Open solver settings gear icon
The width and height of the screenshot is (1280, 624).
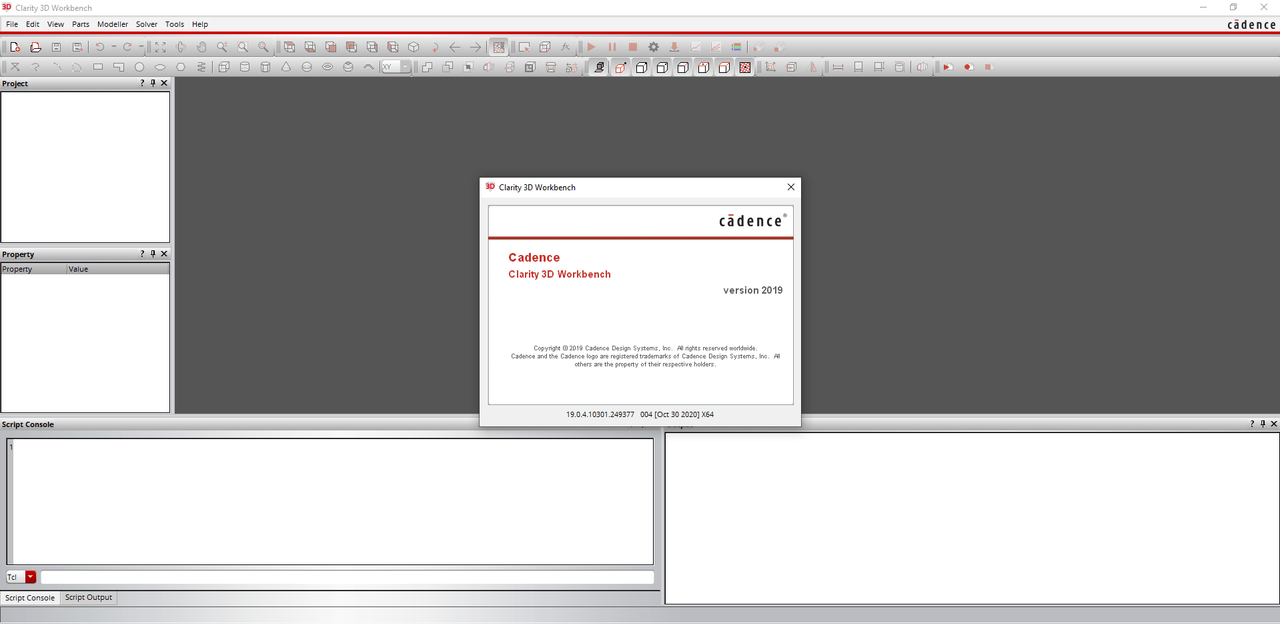(654, 47)
